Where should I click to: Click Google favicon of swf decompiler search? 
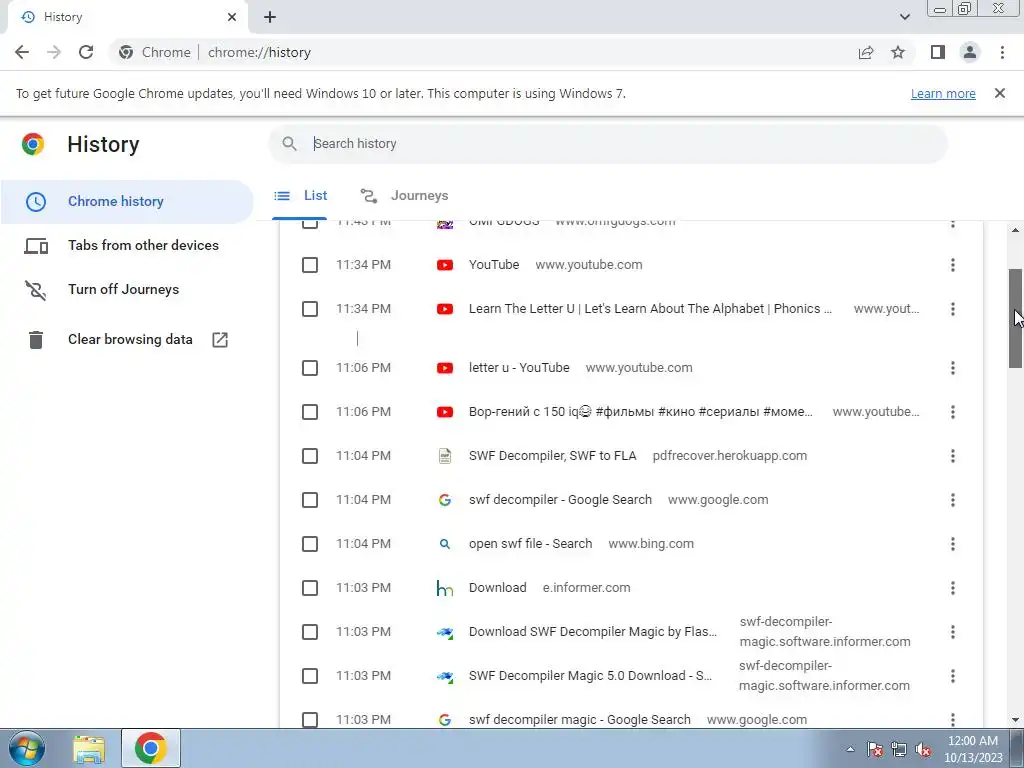click(x=445, y=500)
